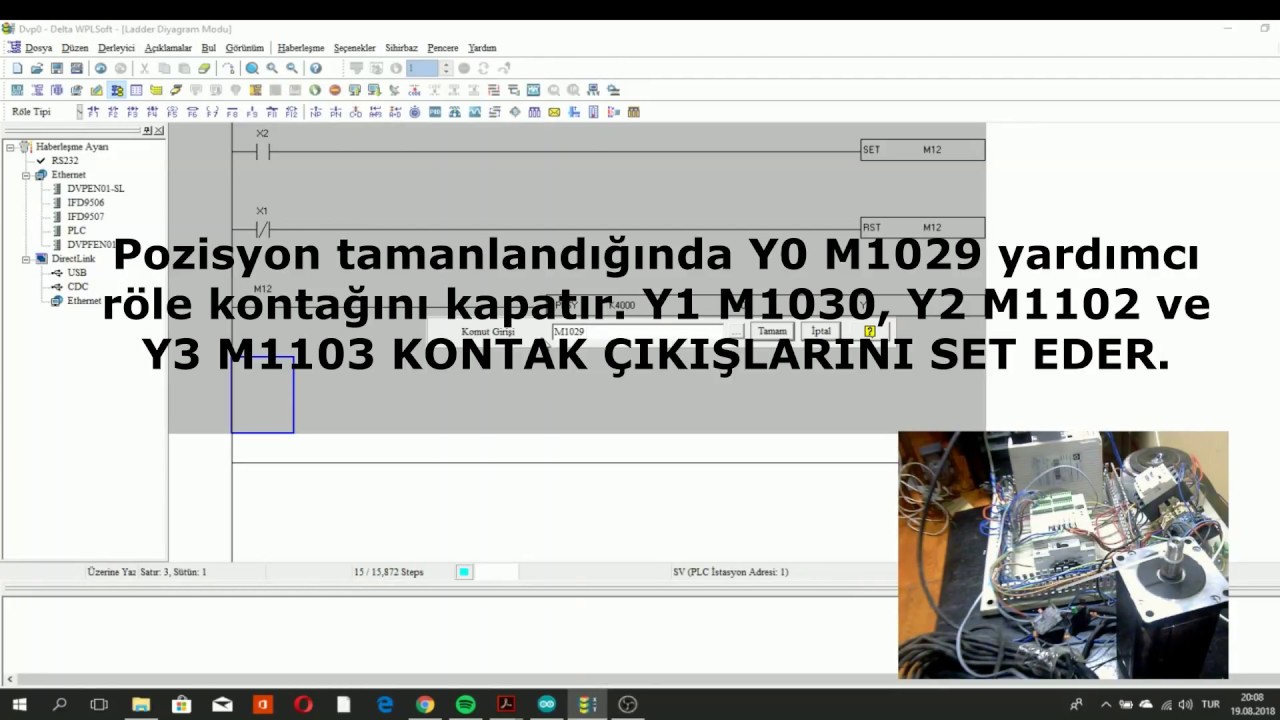Click the Save floppy disk icon
Screen dimensions: 1280x720
(57, 68)
